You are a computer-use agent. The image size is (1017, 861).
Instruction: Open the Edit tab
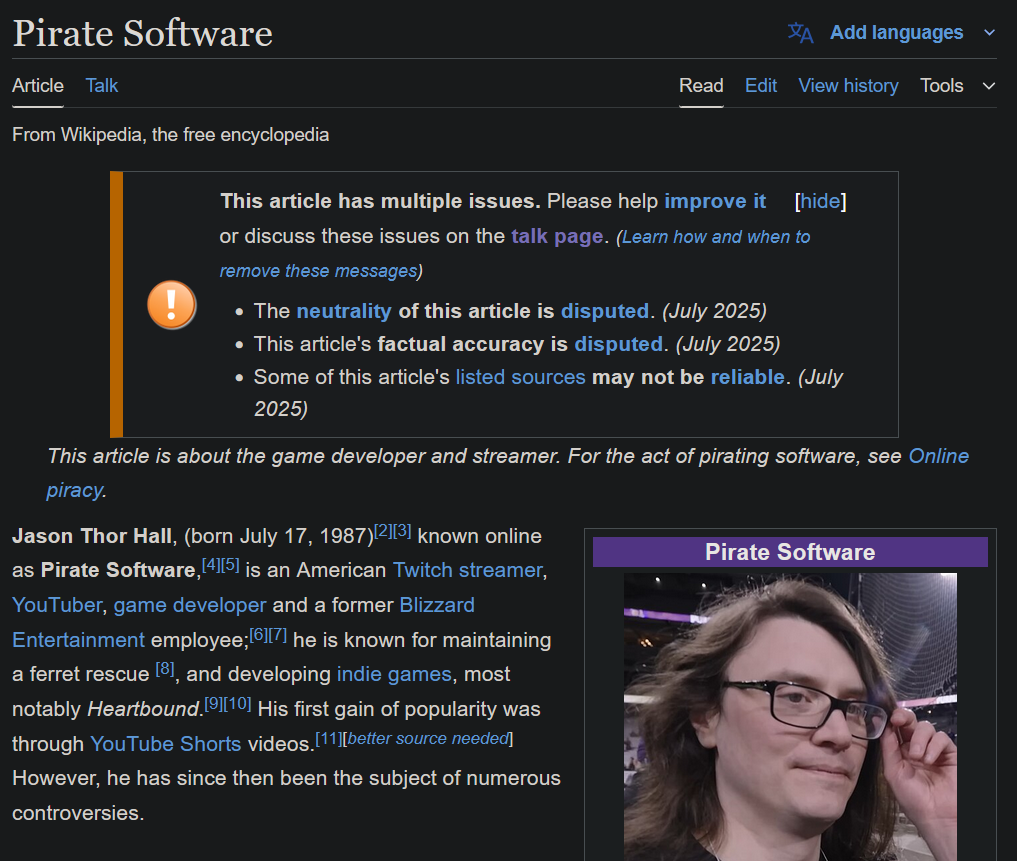761,86
